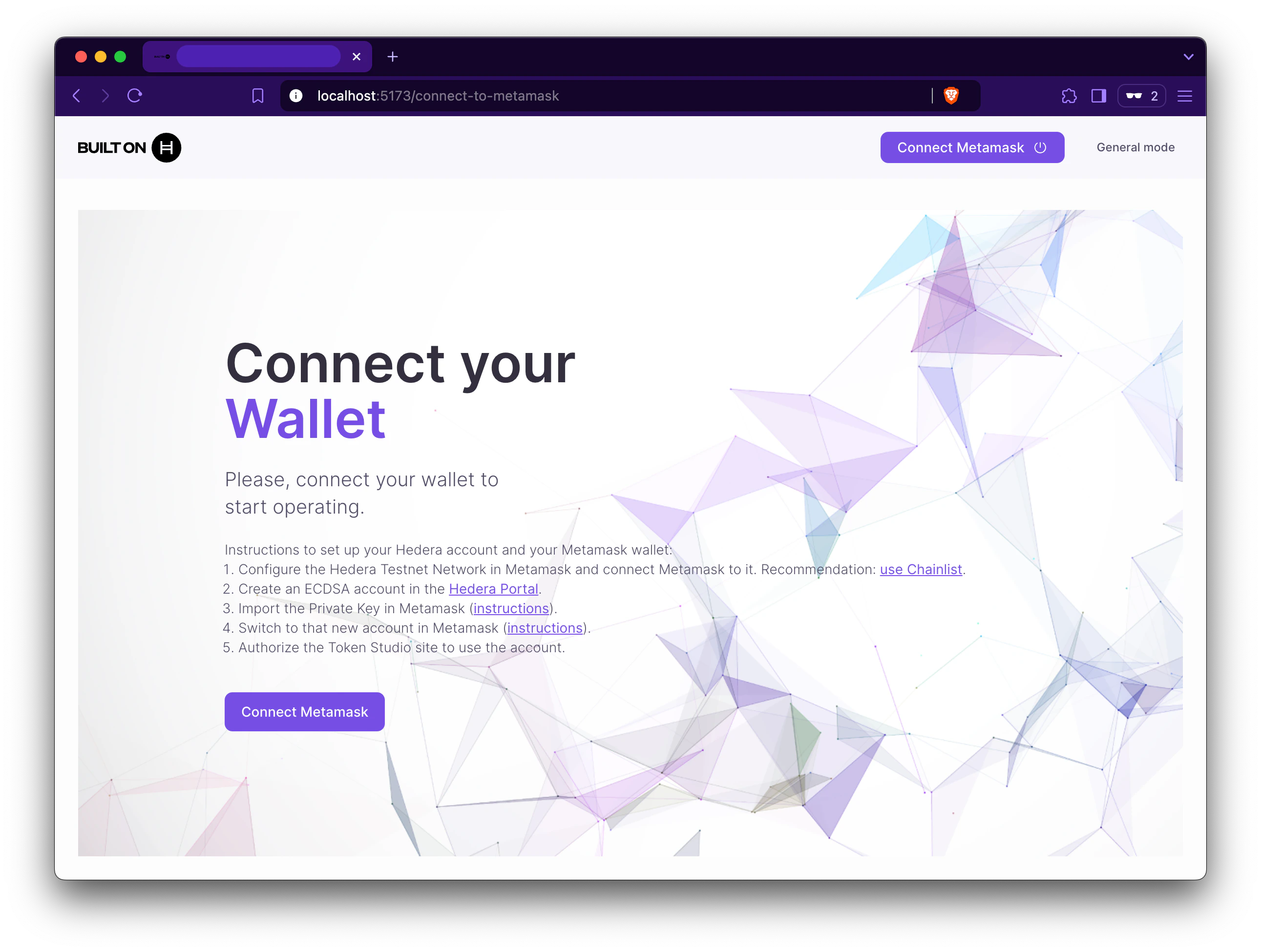The height and width of the screenshot is (952, 1261).
Task: Open the Brave Shields lion icon
Action: (951, 96)
